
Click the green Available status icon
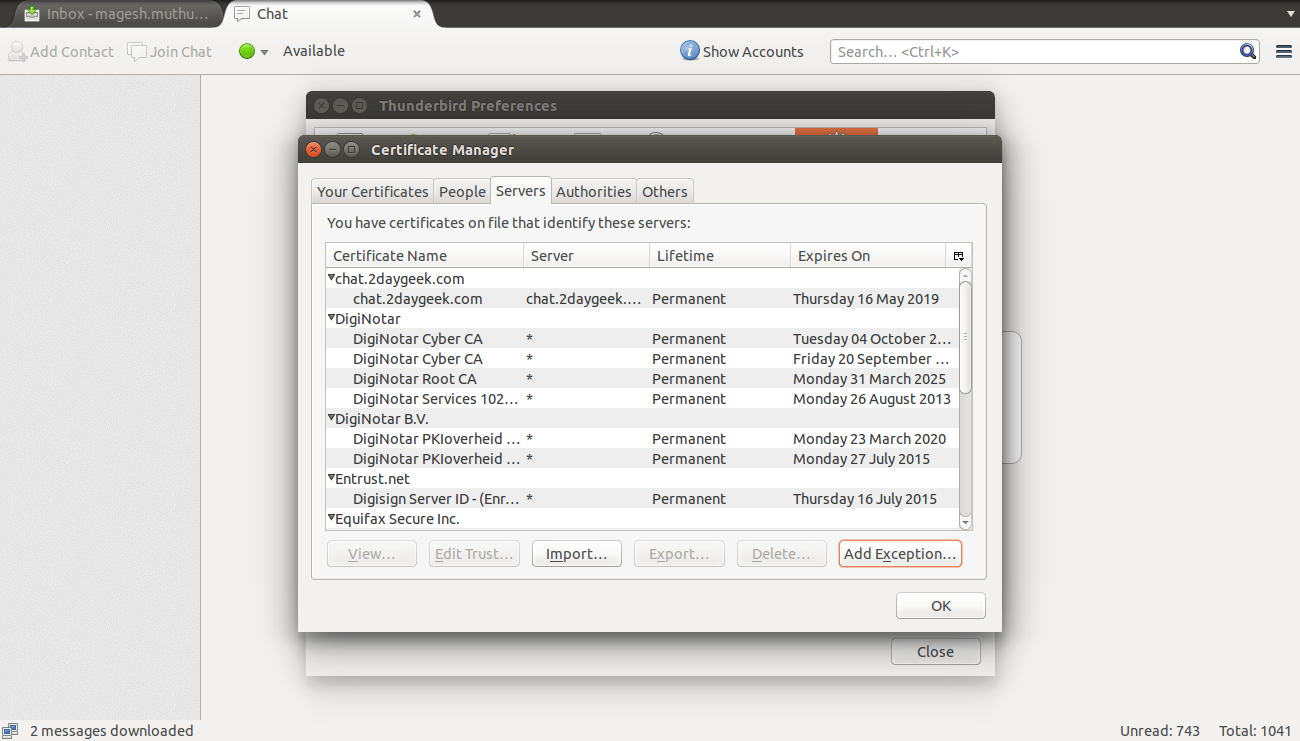click(247, 51)
